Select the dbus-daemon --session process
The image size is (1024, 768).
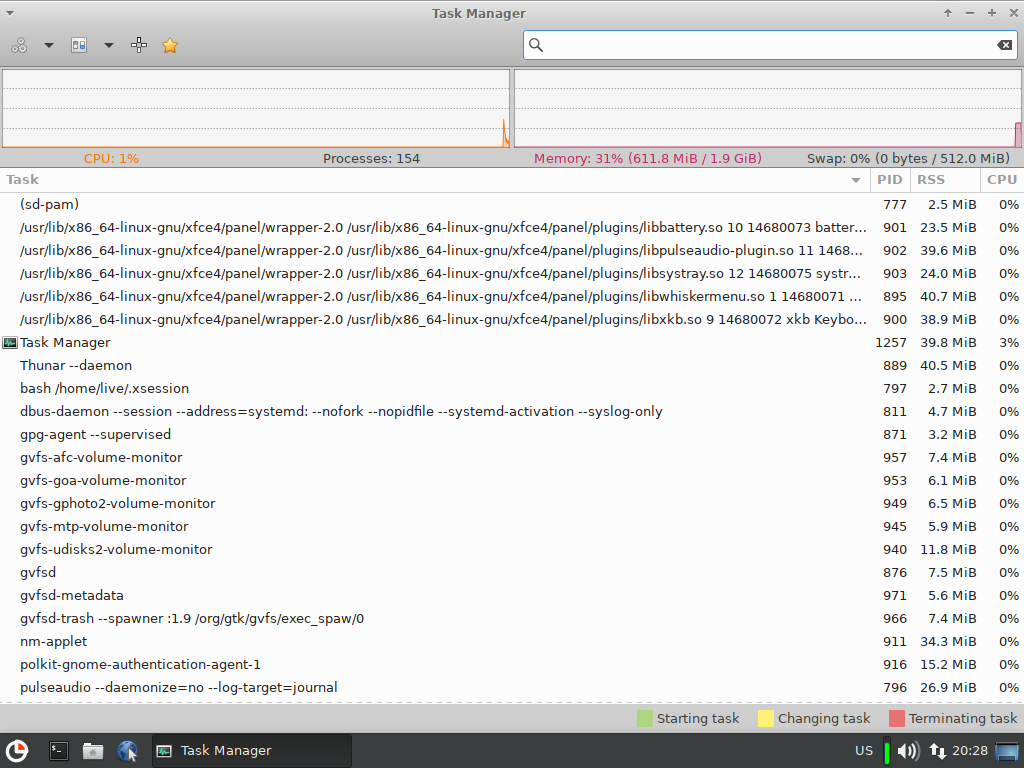coord(512,411)
